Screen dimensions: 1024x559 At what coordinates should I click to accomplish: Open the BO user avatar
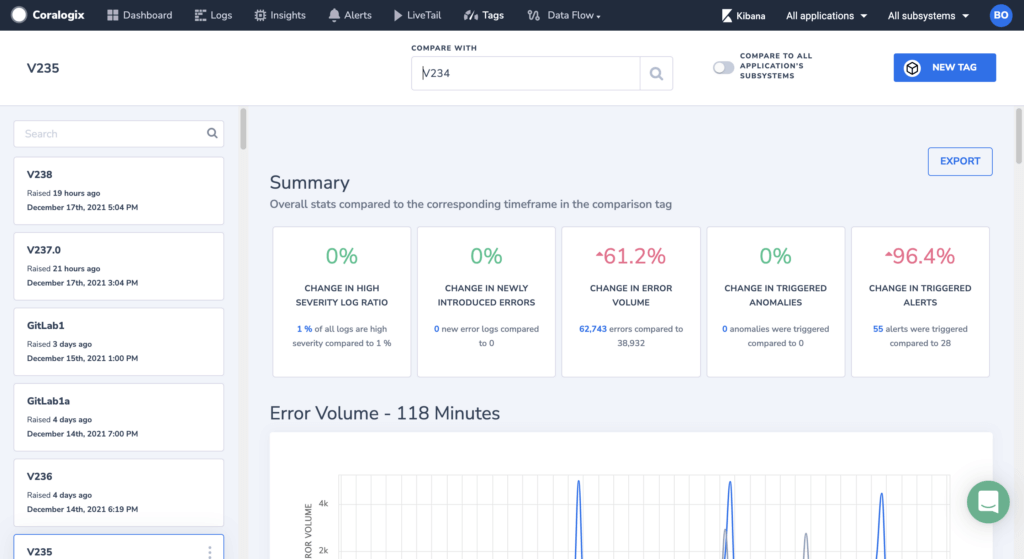coord(1000,15)
